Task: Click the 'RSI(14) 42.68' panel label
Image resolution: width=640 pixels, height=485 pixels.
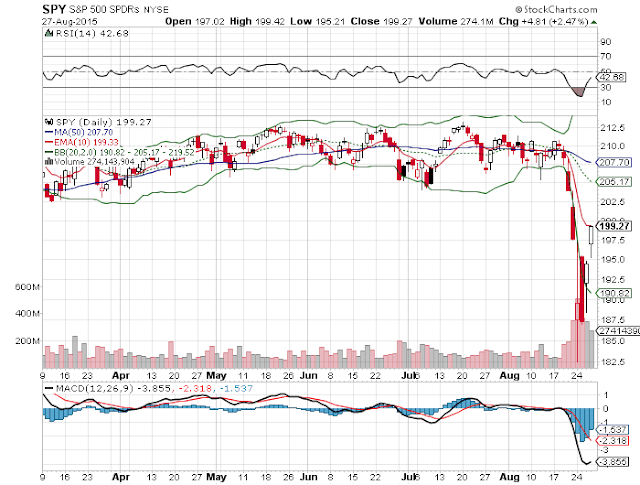Action: 92,33
